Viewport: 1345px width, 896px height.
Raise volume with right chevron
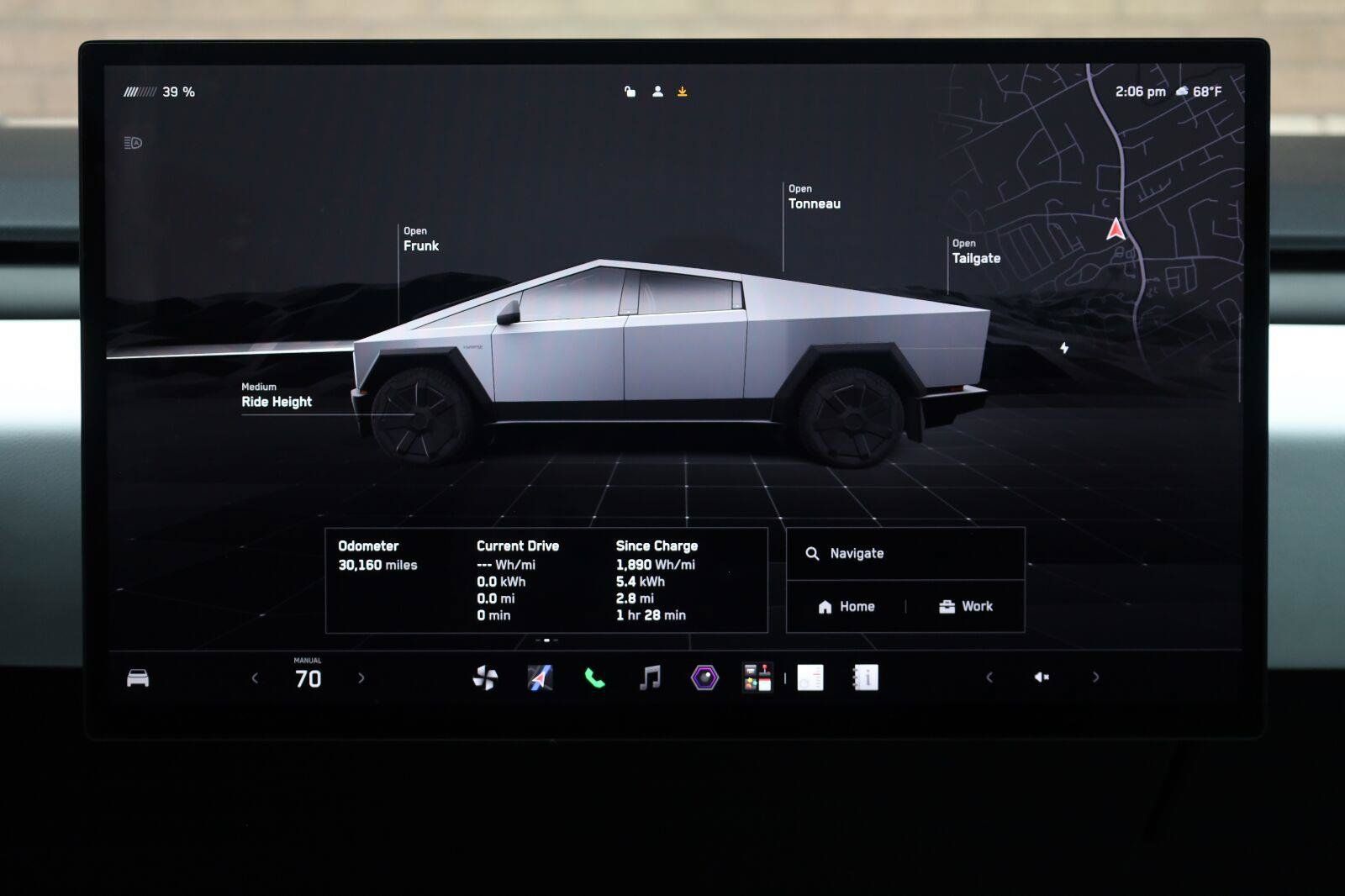click(x=1095, y=677)
